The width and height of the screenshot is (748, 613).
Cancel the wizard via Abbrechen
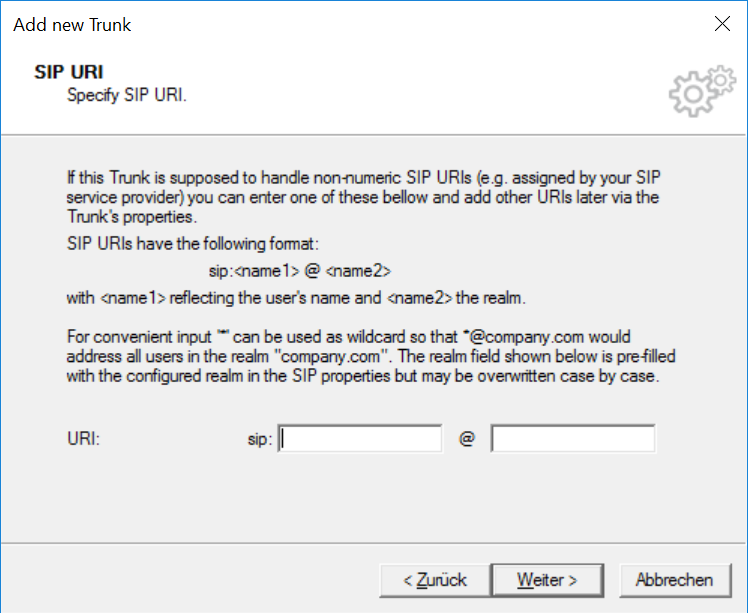click(x=675, y=580)
